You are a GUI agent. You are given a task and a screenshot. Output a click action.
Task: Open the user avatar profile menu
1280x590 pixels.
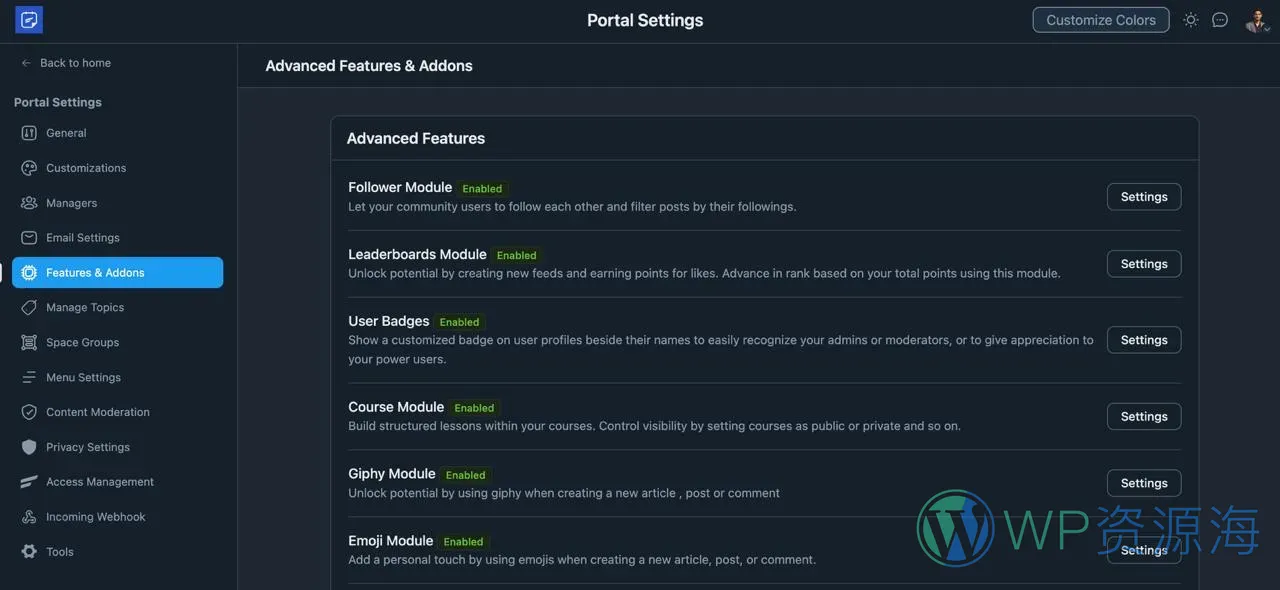point(1256,20)
